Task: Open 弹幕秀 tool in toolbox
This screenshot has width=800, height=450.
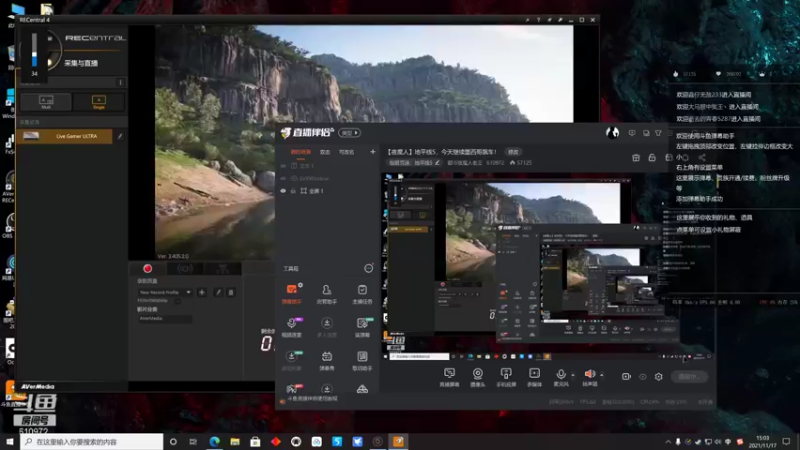Action: [327, 360]
